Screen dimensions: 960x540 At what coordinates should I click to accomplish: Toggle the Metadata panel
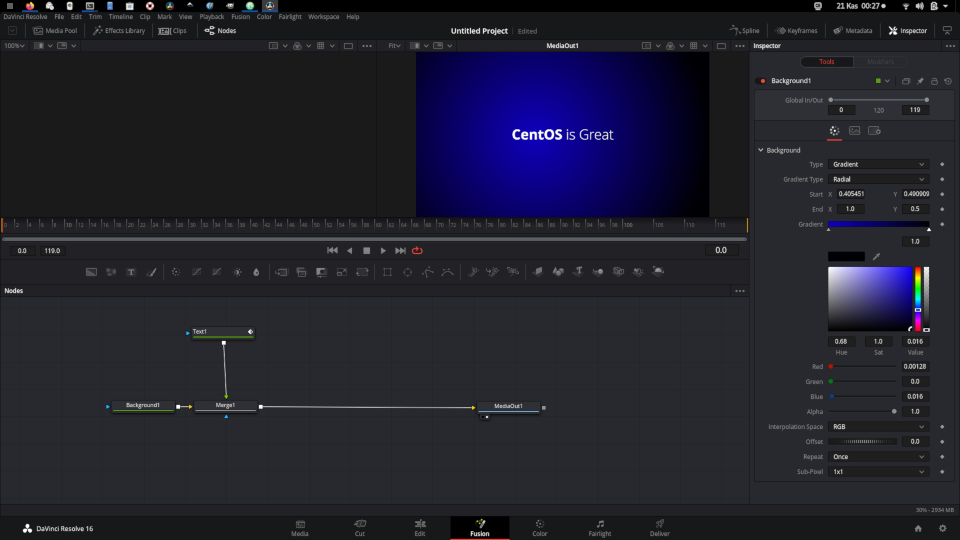pyautogui.click(x=853, y=31)
